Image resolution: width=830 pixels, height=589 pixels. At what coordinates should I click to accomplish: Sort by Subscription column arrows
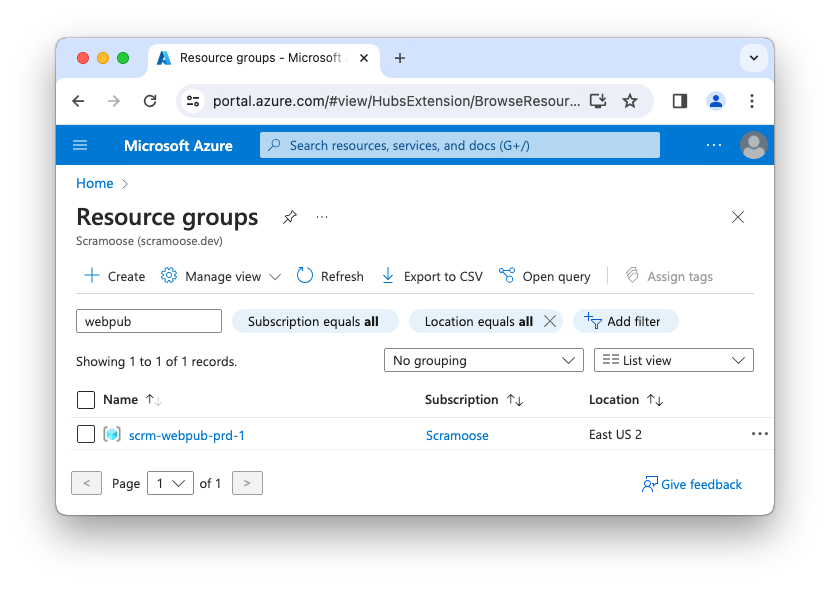515,400
